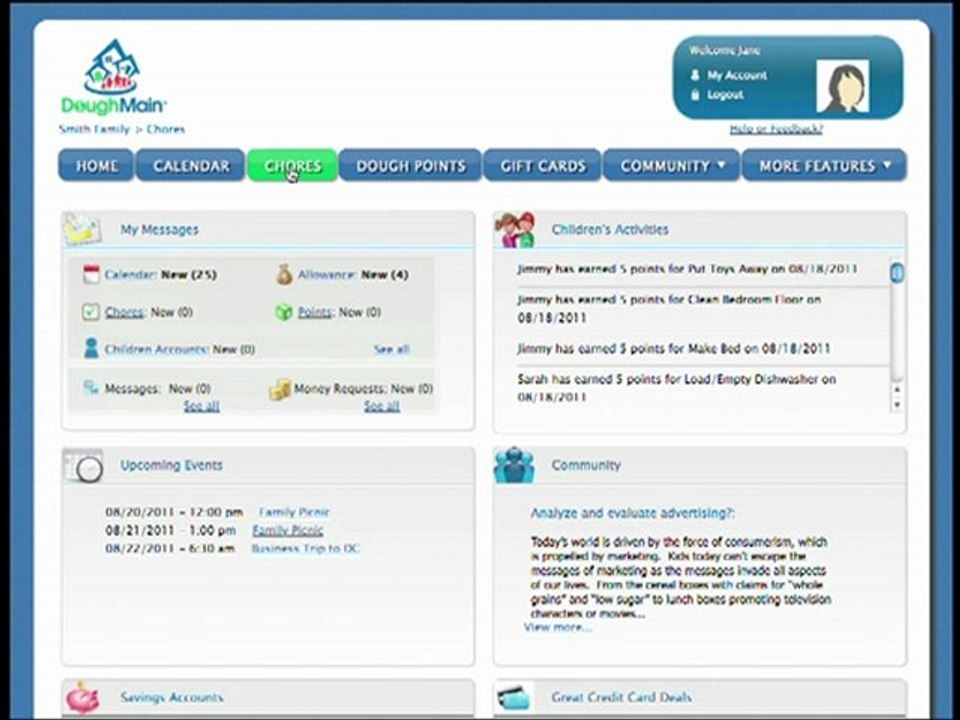Click the Upcoming Events heading
This screenshot has width=960, height=720.
point(171,465)
